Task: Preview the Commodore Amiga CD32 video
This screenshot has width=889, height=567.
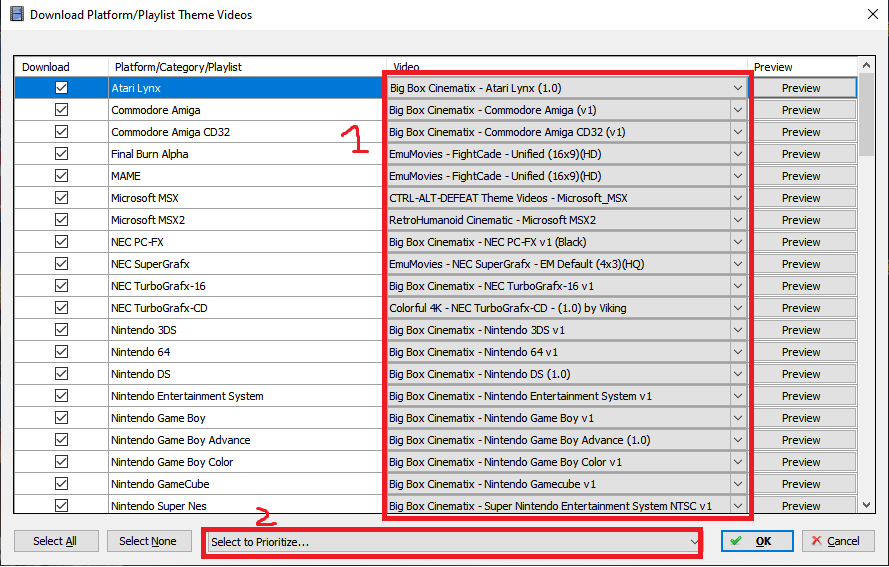Action: tap(801, 132)
